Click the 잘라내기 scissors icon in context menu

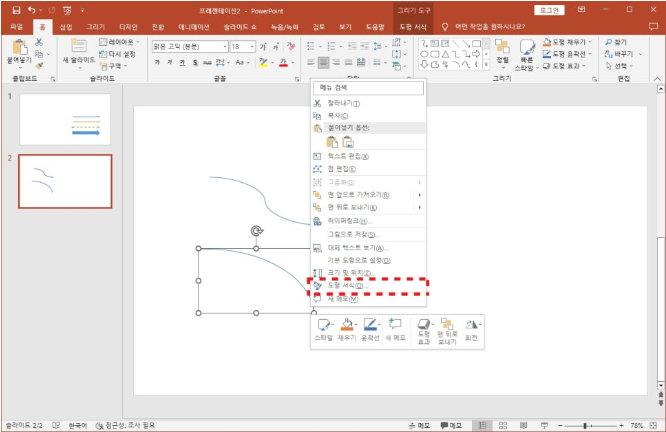coord(317,103)
